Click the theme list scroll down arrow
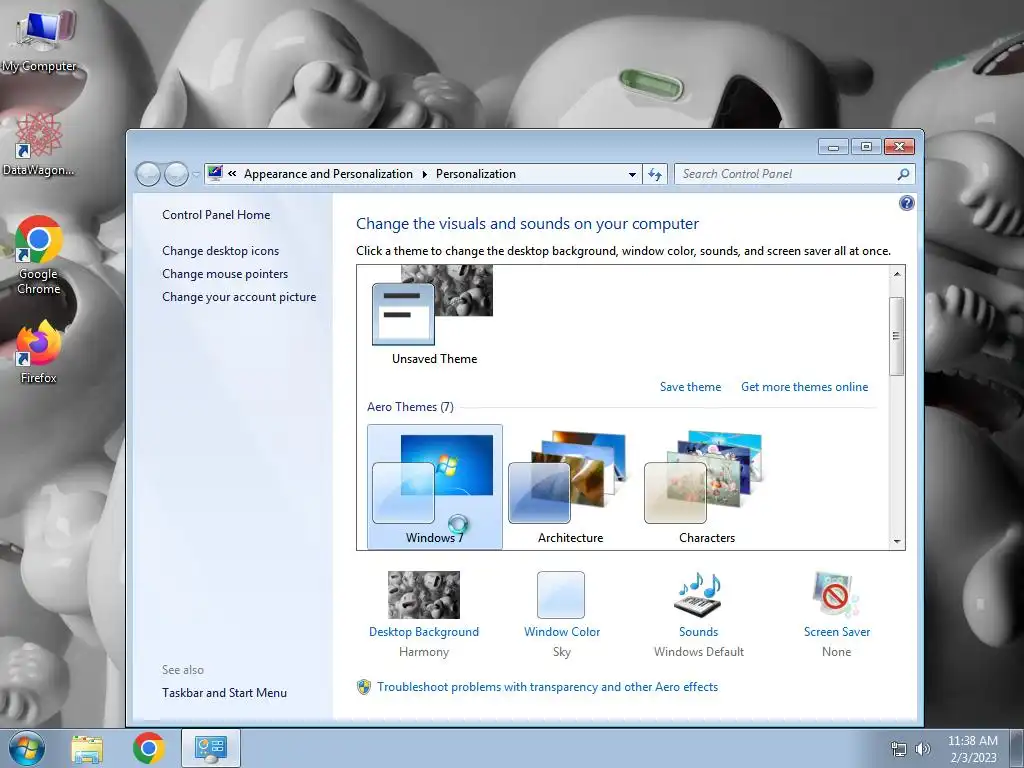 tap(897, 541)
